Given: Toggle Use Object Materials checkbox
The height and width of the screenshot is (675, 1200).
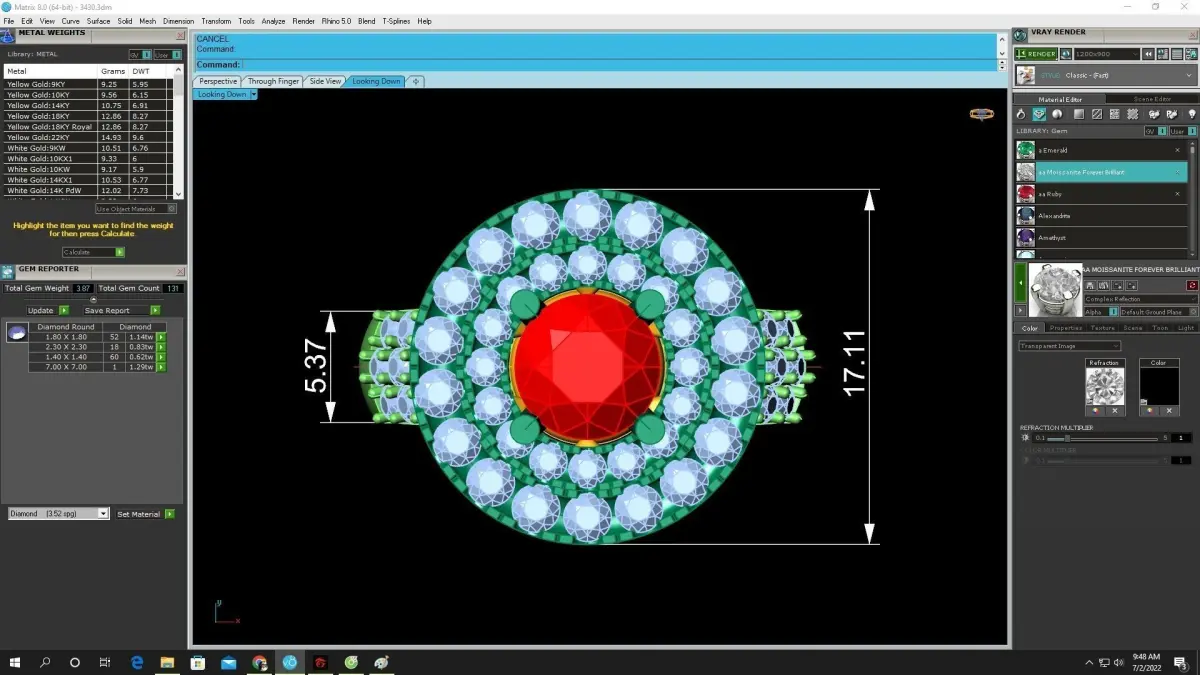Looking at the screenshot, I should (x=136, y=209).
